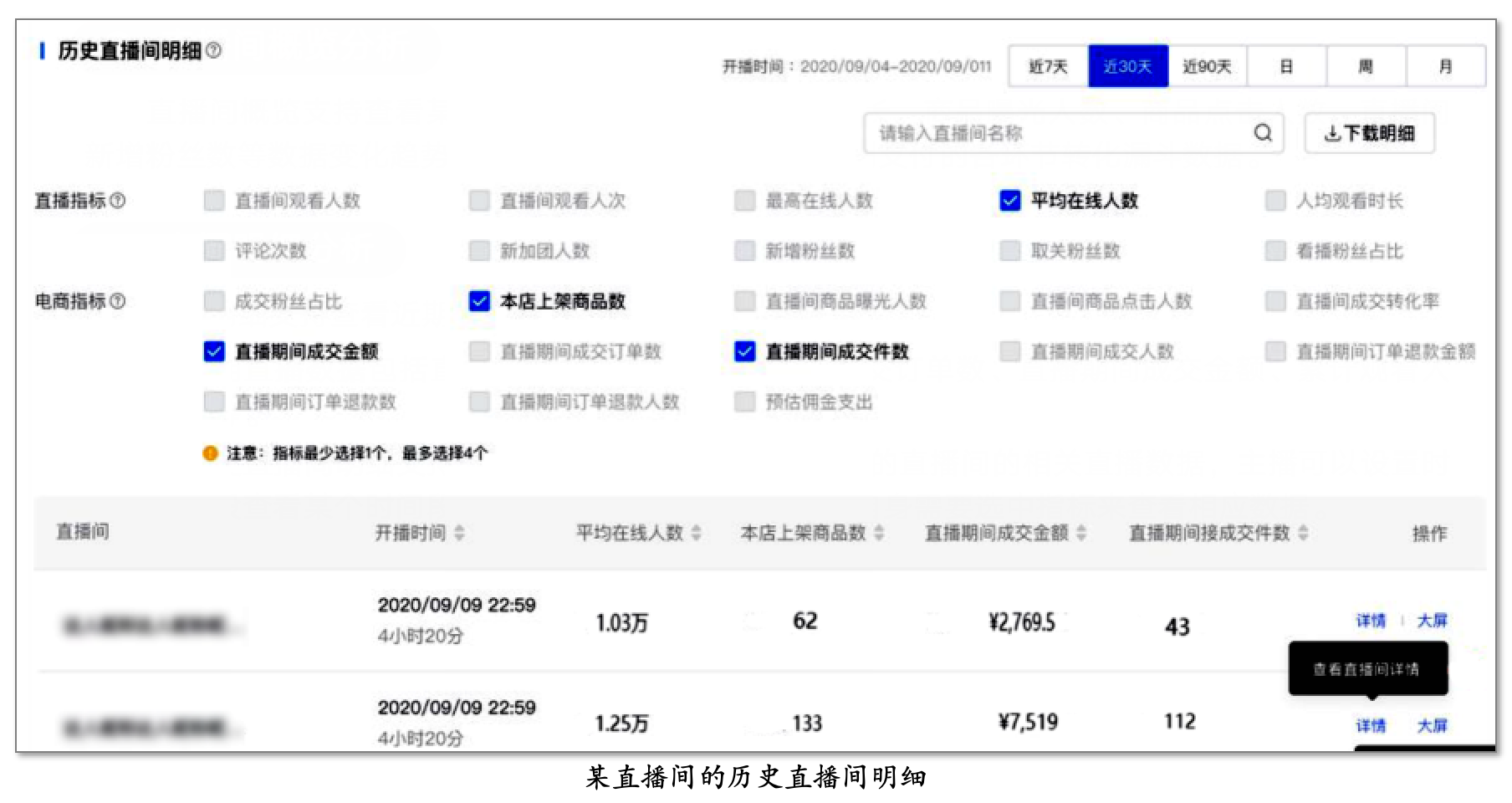Uncheck the 平均在线人数 checkbox
Image resolution: width=1512 pixels, height=803 pixels.
(1010, 201)
